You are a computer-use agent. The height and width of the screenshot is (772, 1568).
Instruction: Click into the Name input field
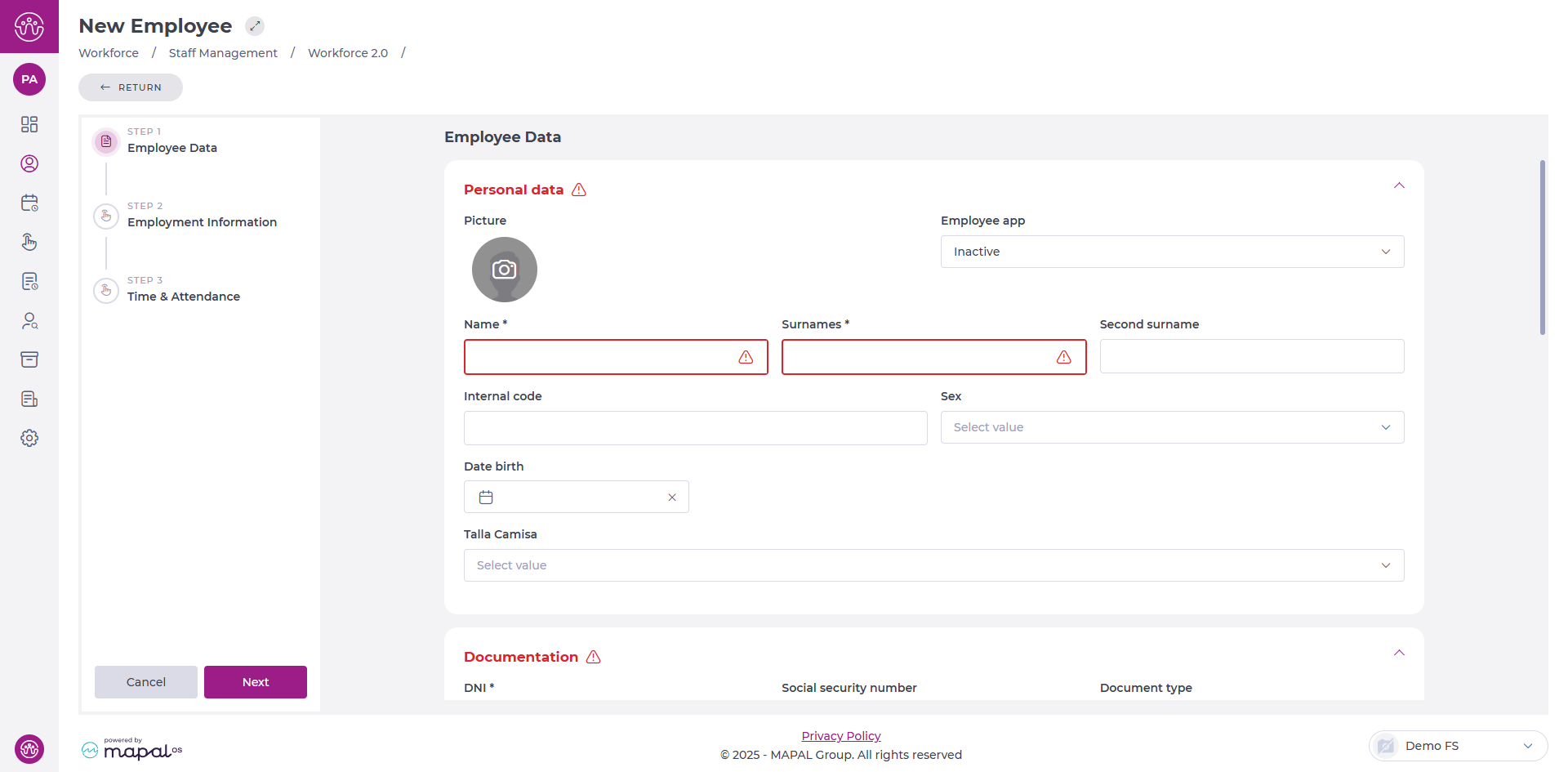click(600, 357)
